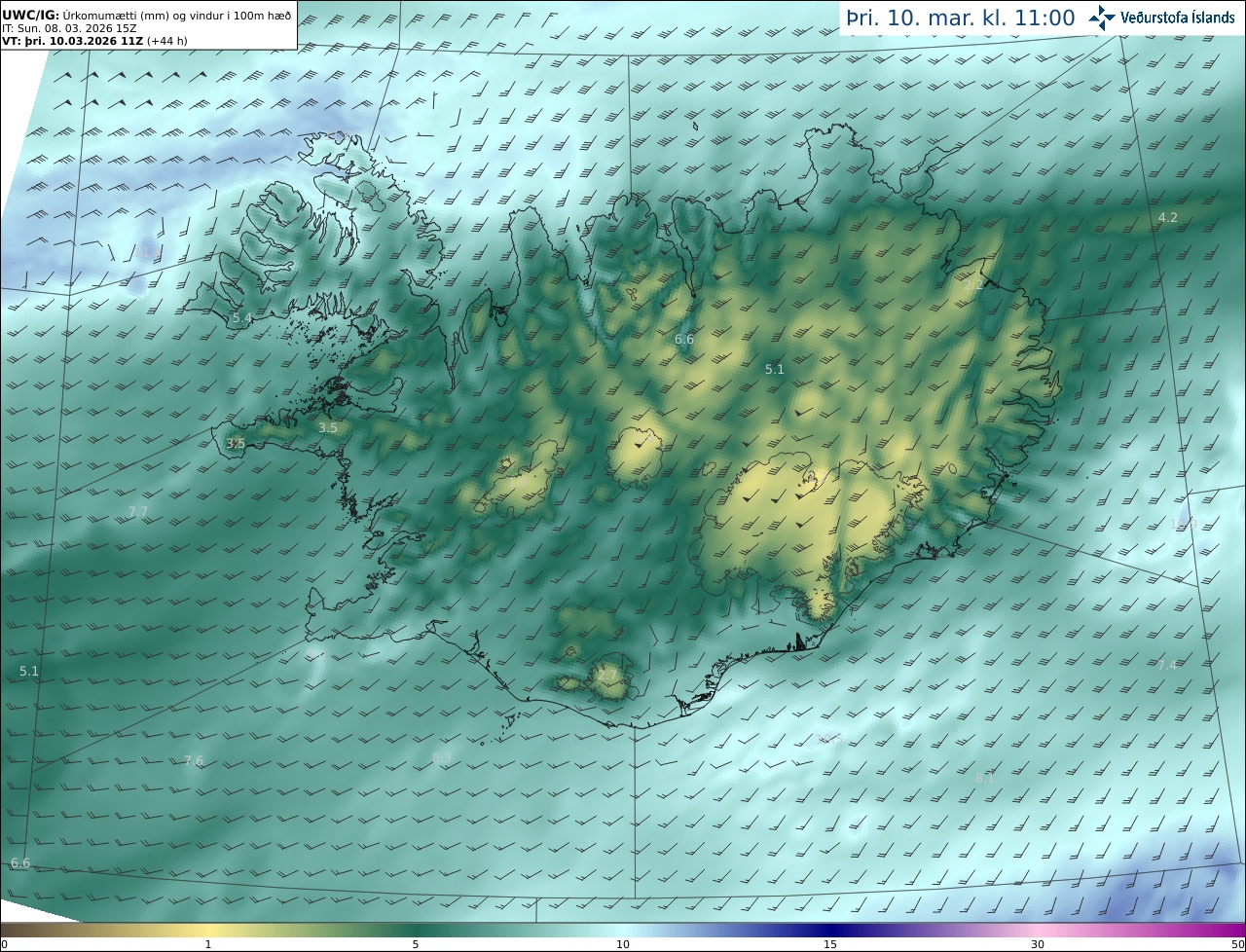Viewport: 1246px width, 952px height.
Task: Click the 'Veðurstofa Íslands' name text
Action: pos(1177,18)
